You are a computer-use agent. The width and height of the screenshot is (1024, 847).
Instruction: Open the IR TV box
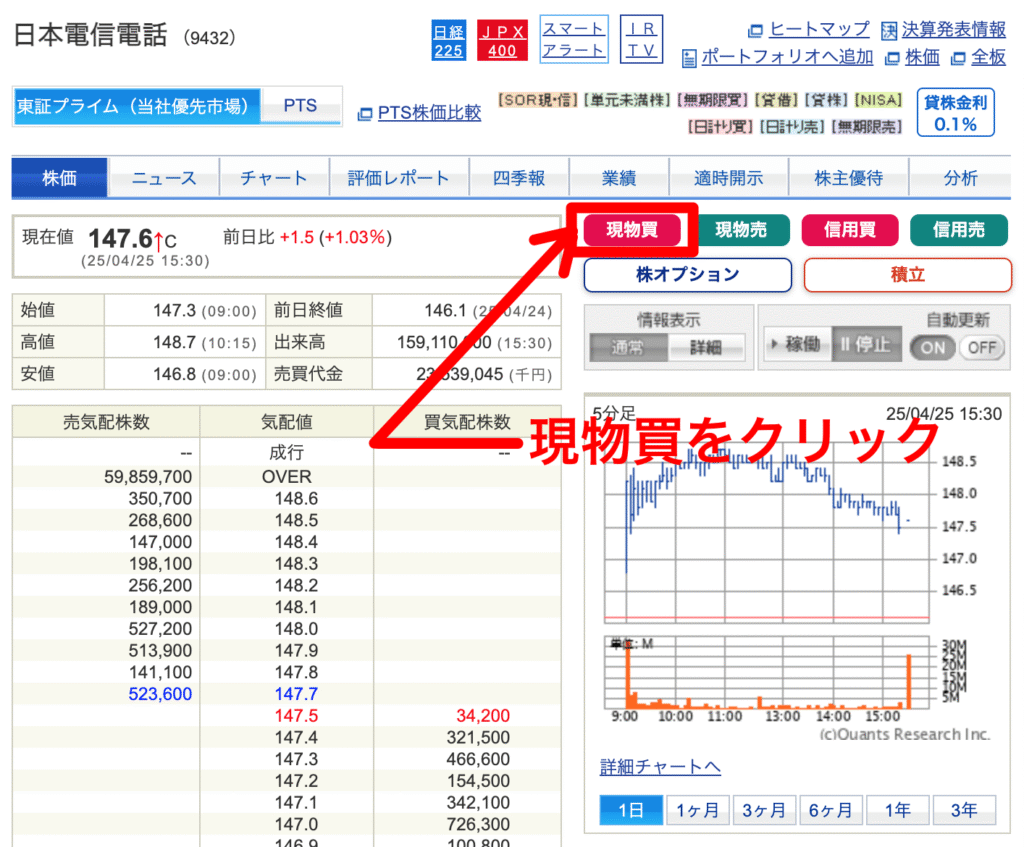point(641,39)
